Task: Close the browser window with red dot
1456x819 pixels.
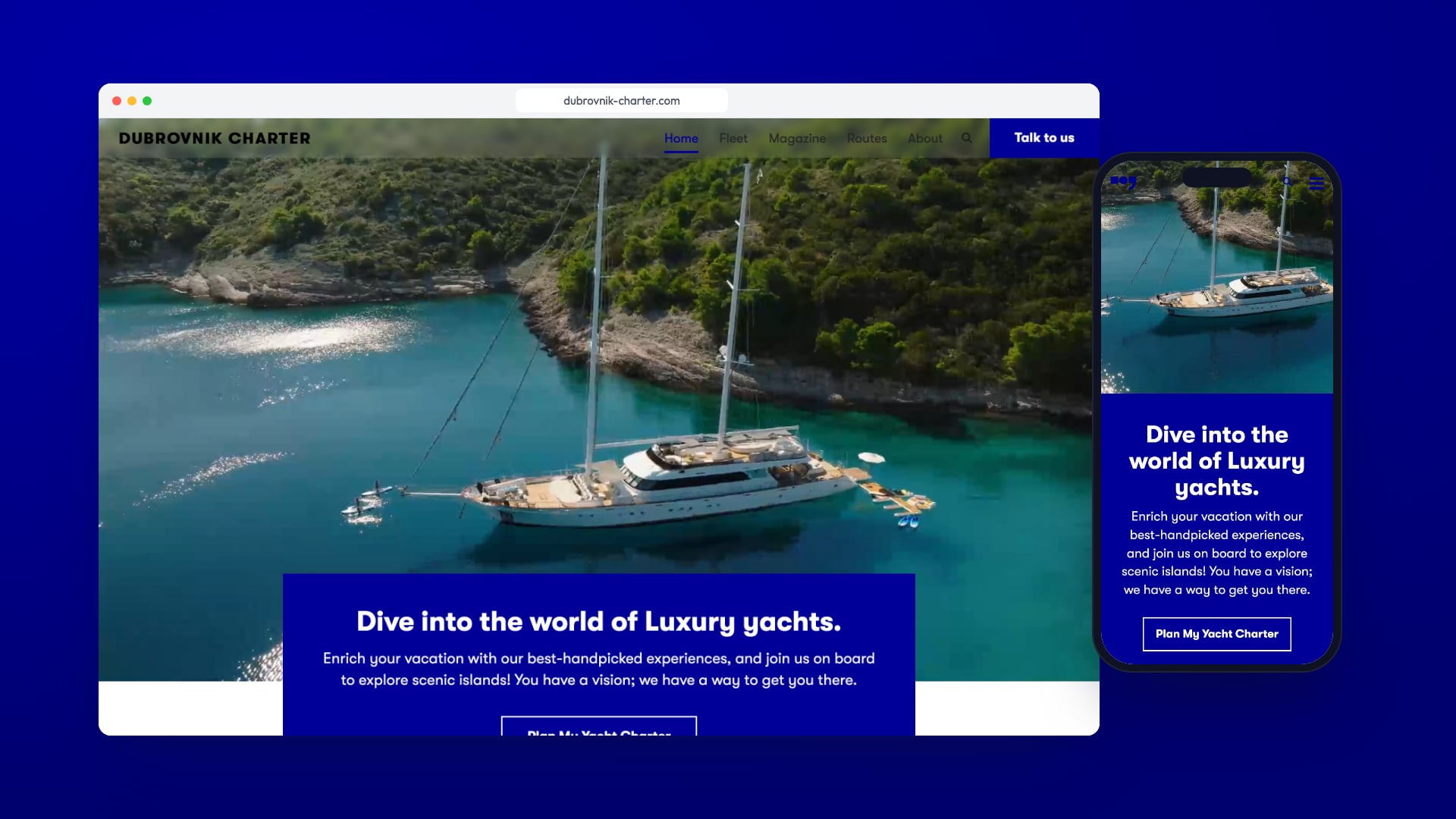Action: (117, 101)
